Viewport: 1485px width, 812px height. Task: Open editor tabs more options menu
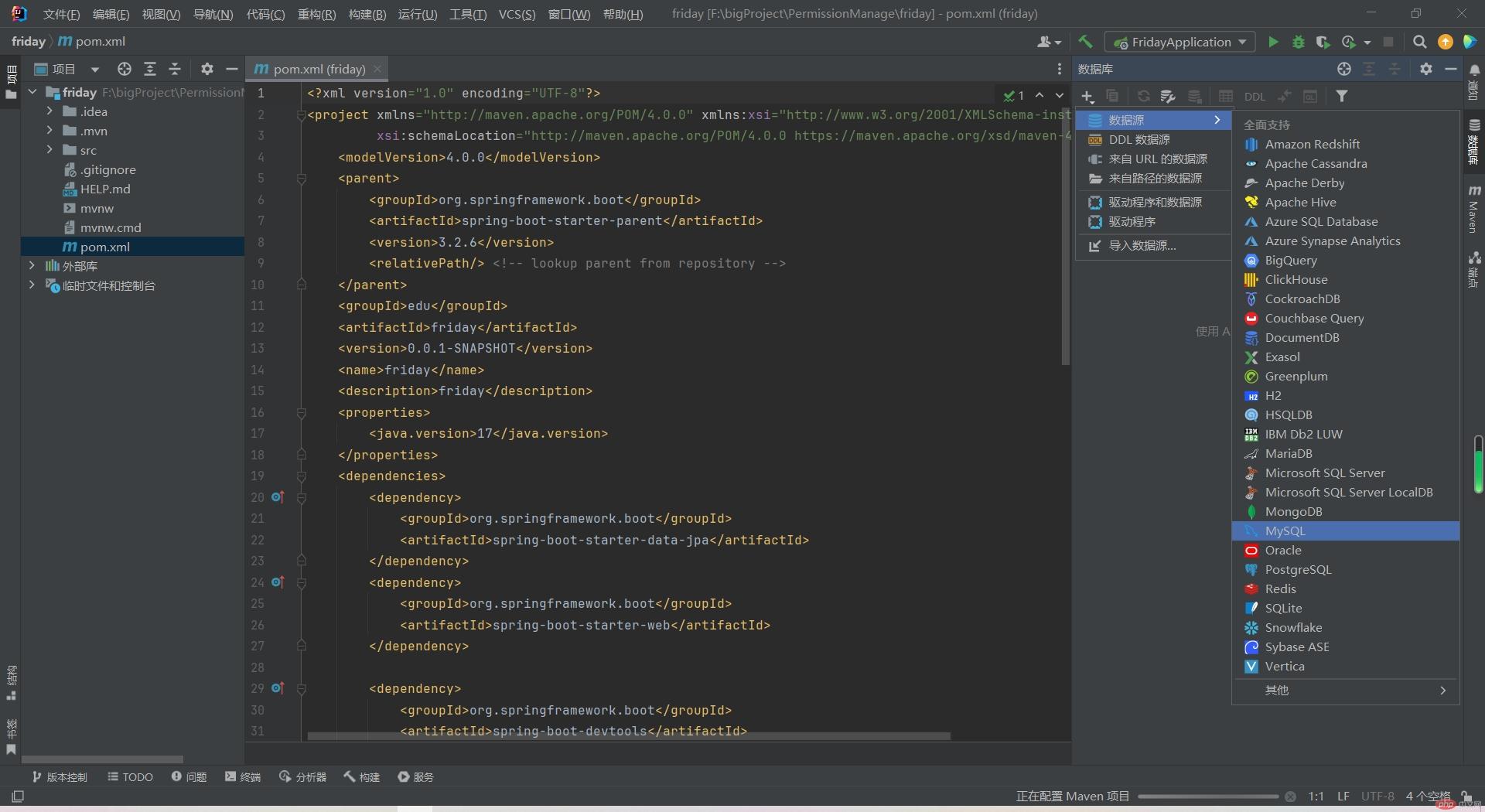click(1059, 69)
